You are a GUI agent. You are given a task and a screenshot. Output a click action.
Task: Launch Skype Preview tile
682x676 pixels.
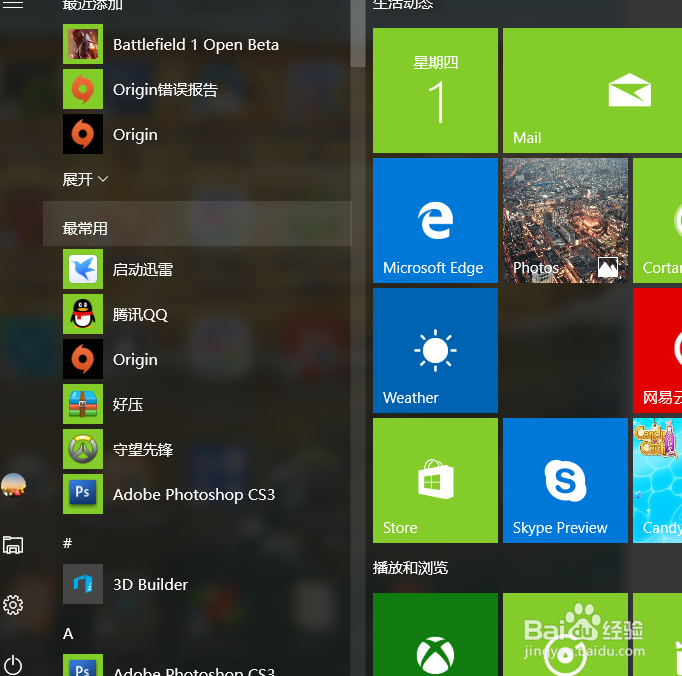coord(565,481)
